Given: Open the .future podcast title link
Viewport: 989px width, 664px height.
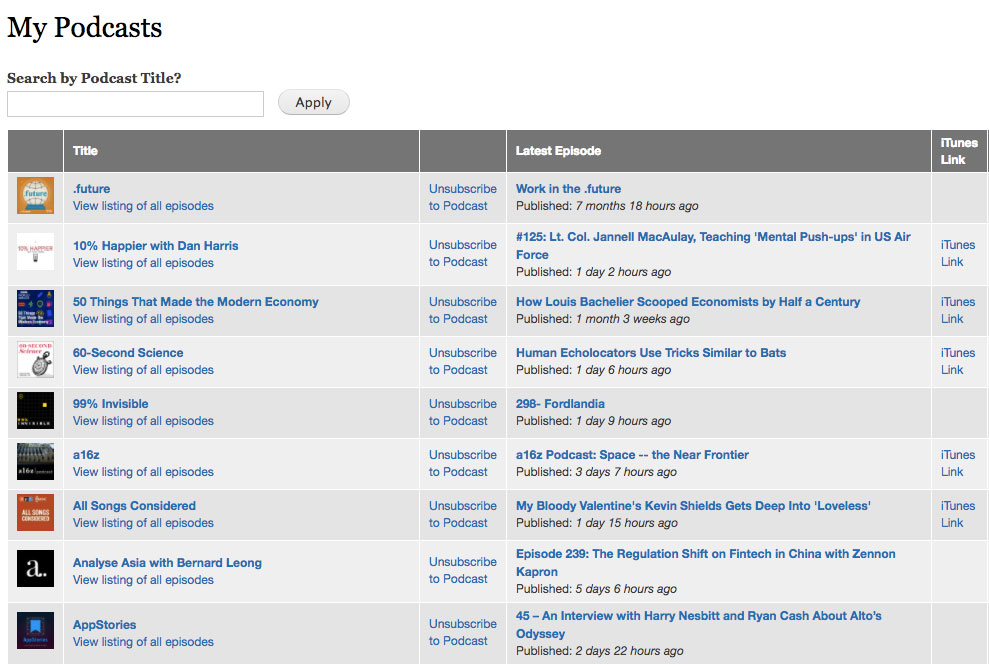Looking at the screenshot, I should coord(91,189).
